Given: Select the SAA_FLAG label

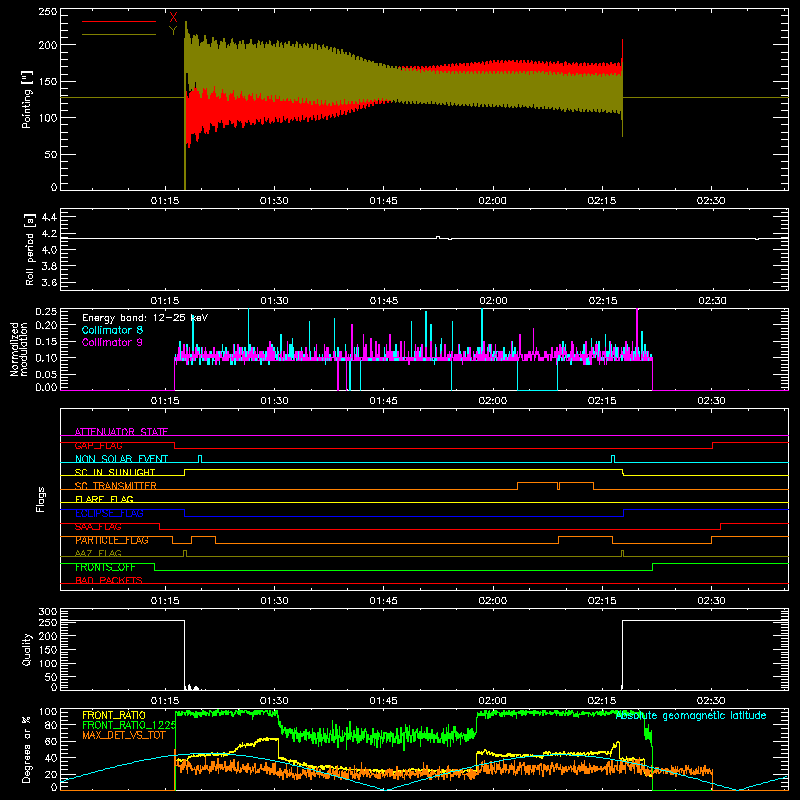Looking at the screenshot, I should (98, 527).
